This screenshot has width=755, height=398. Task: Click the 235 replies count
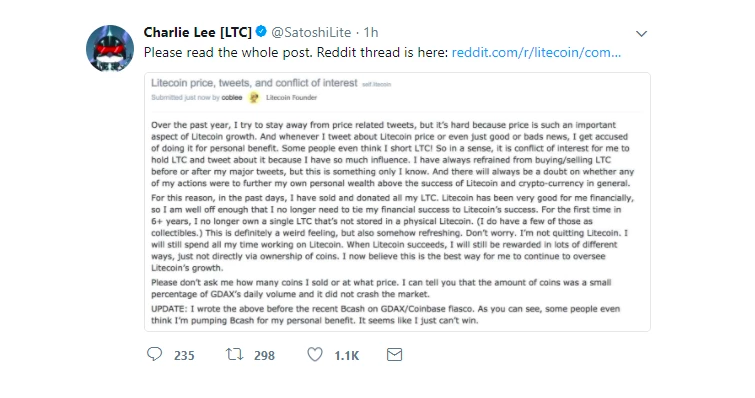184,356
